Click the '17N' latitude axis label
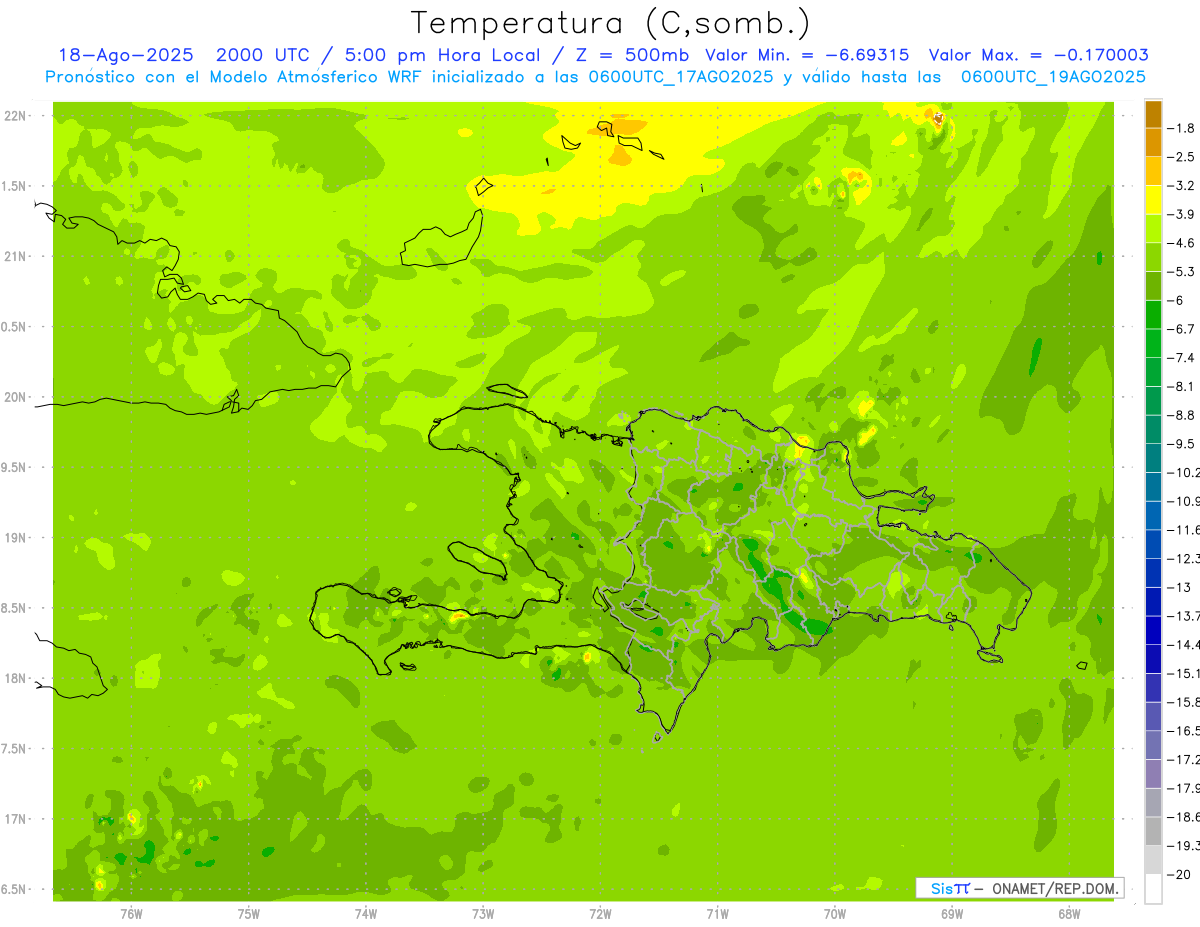 pyautogui.click(x=15, y=819)
